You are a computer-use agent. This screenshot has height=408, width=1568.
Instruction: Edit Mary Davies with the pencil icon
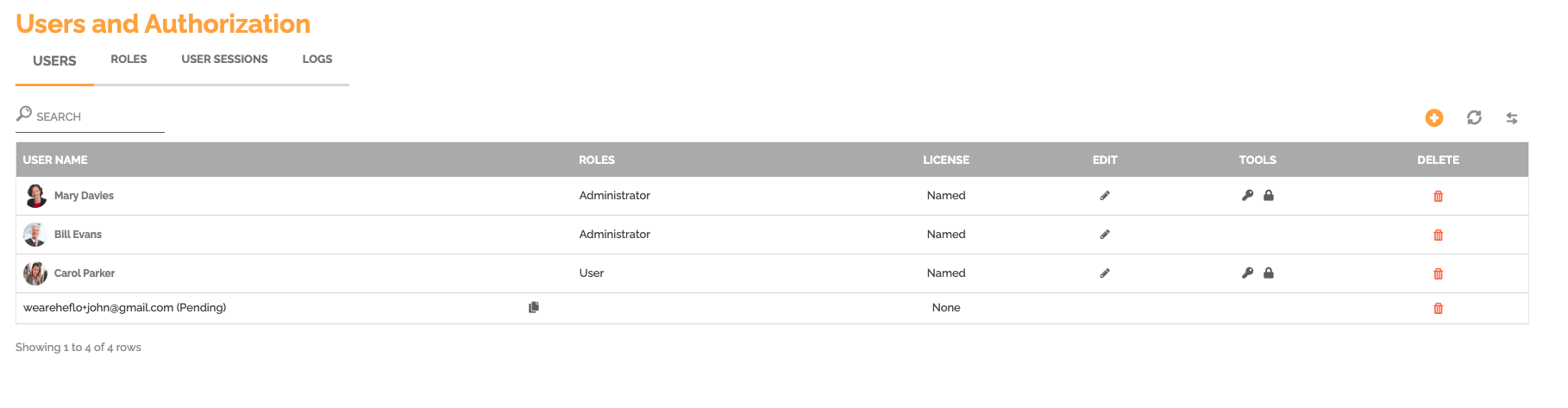pyautogui.click(x=1105, y=196)
